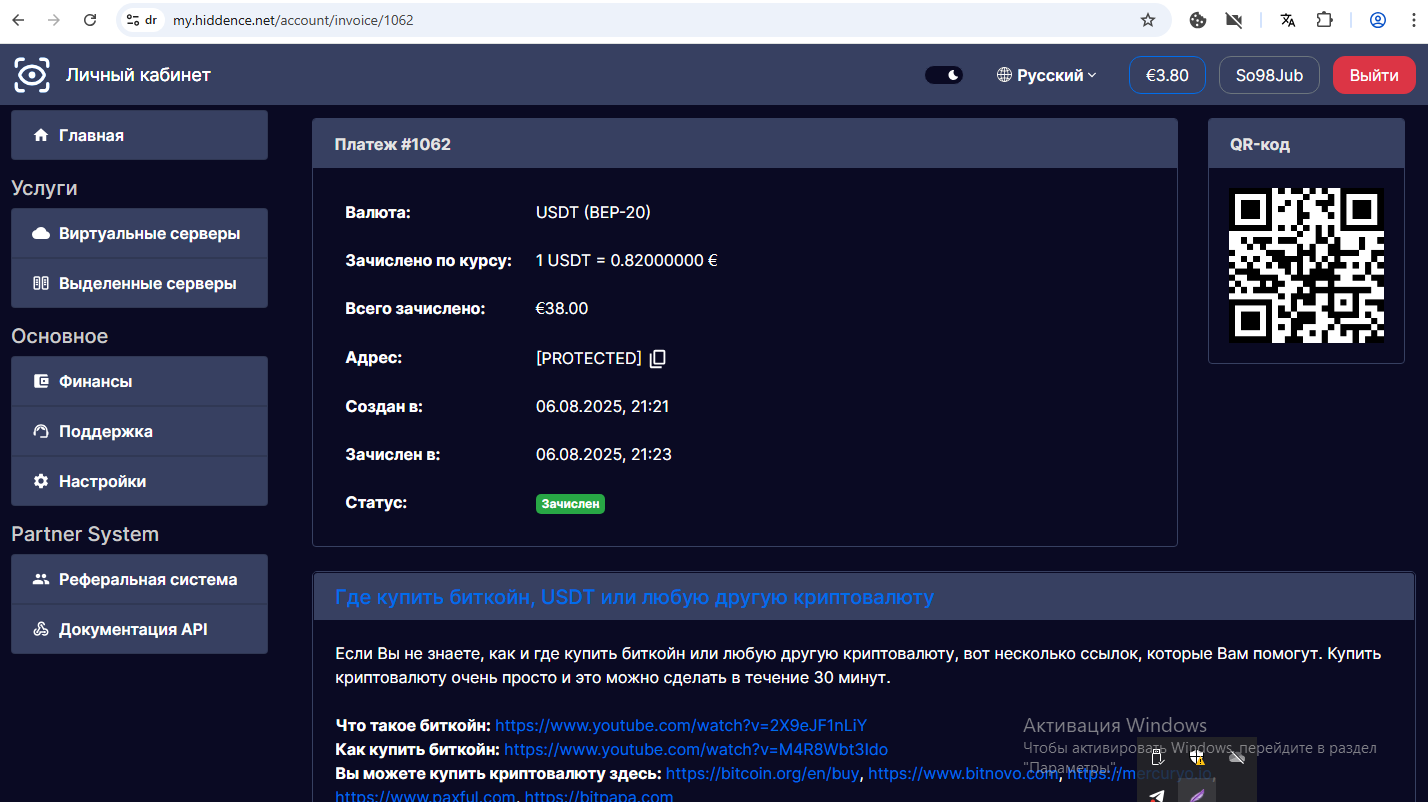
Task: Select Документация API sidebar item
Action: click(139, 630)
